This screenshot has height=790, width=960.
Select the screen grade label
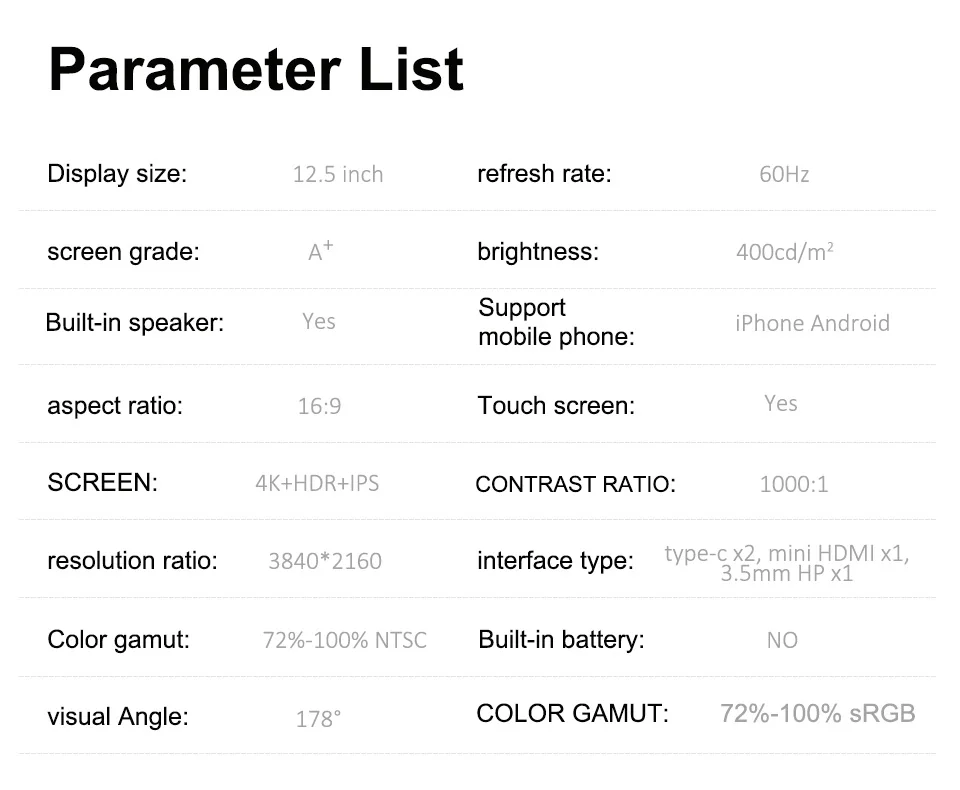coord(124,252)
